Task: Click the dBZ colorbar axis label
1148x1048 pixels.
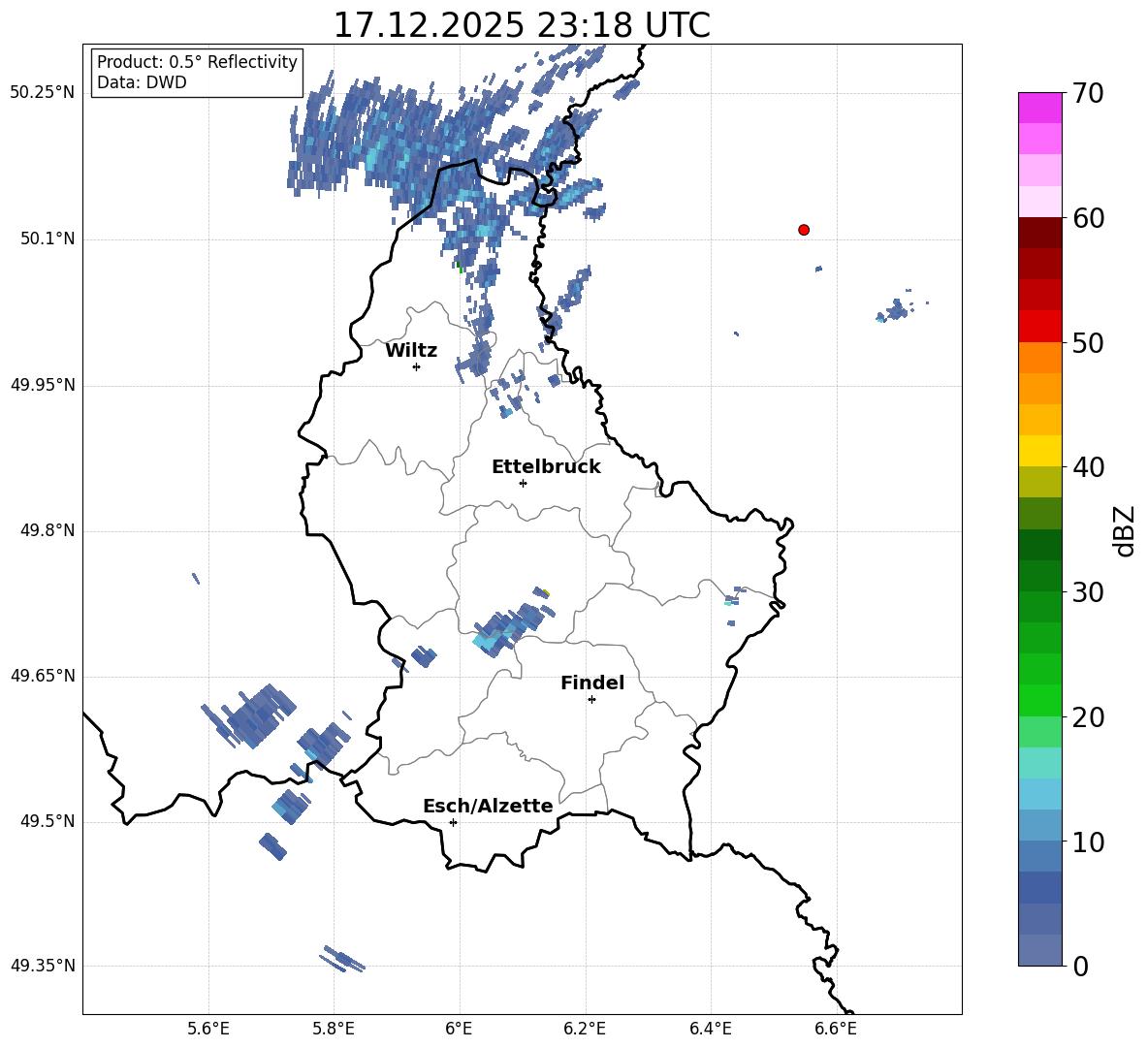Action: pyautogui.click(x=1126, y=530)
